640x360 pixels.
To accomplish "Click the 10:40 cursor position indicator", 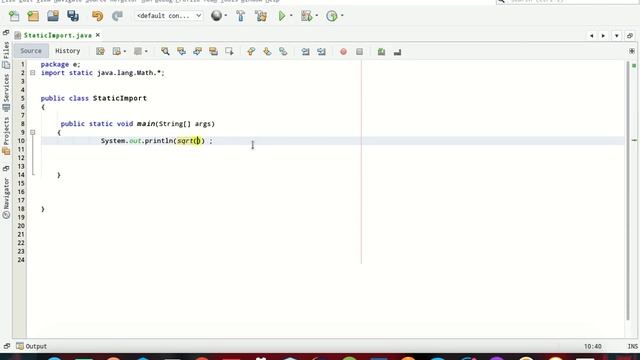I will (592, 346).
